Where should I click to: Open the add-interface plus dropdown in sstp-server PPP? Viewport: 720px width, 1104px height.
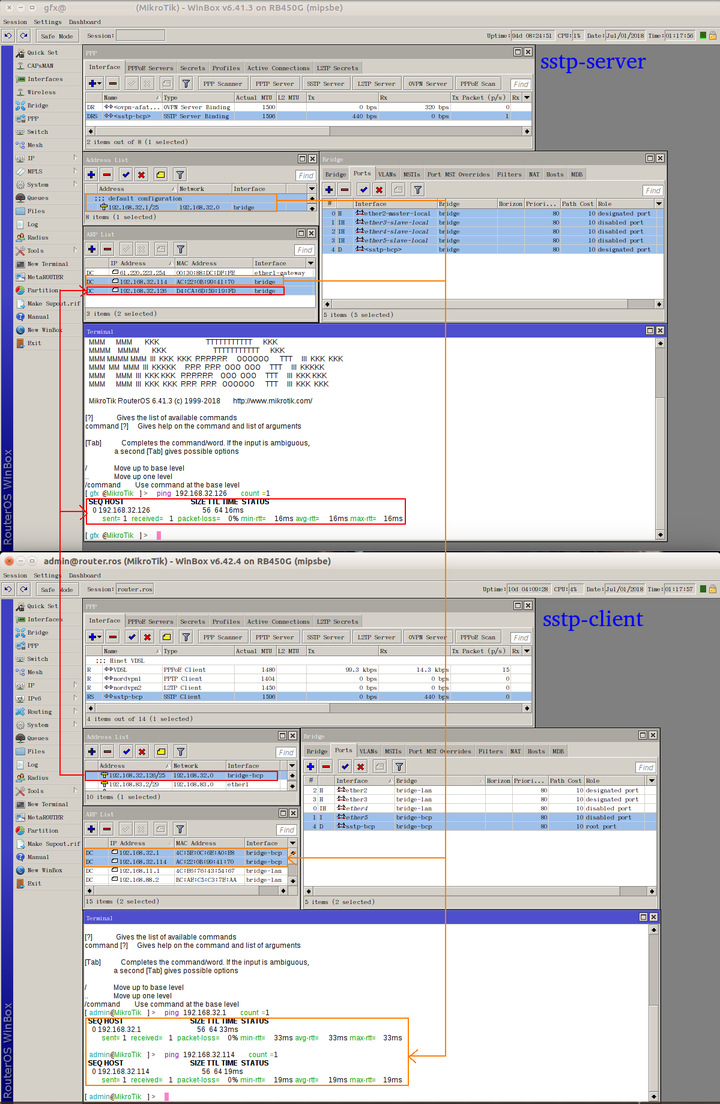pos(94,83)
